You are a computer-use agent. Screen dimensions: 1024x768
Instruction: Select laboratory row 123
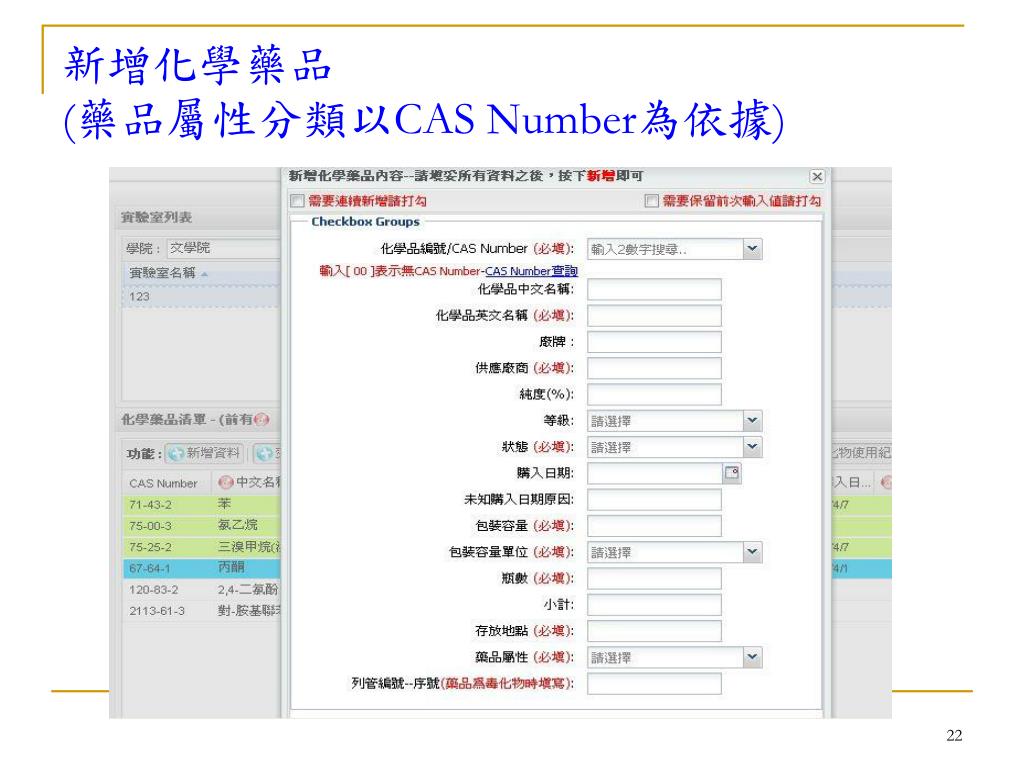tap(202, 296)
